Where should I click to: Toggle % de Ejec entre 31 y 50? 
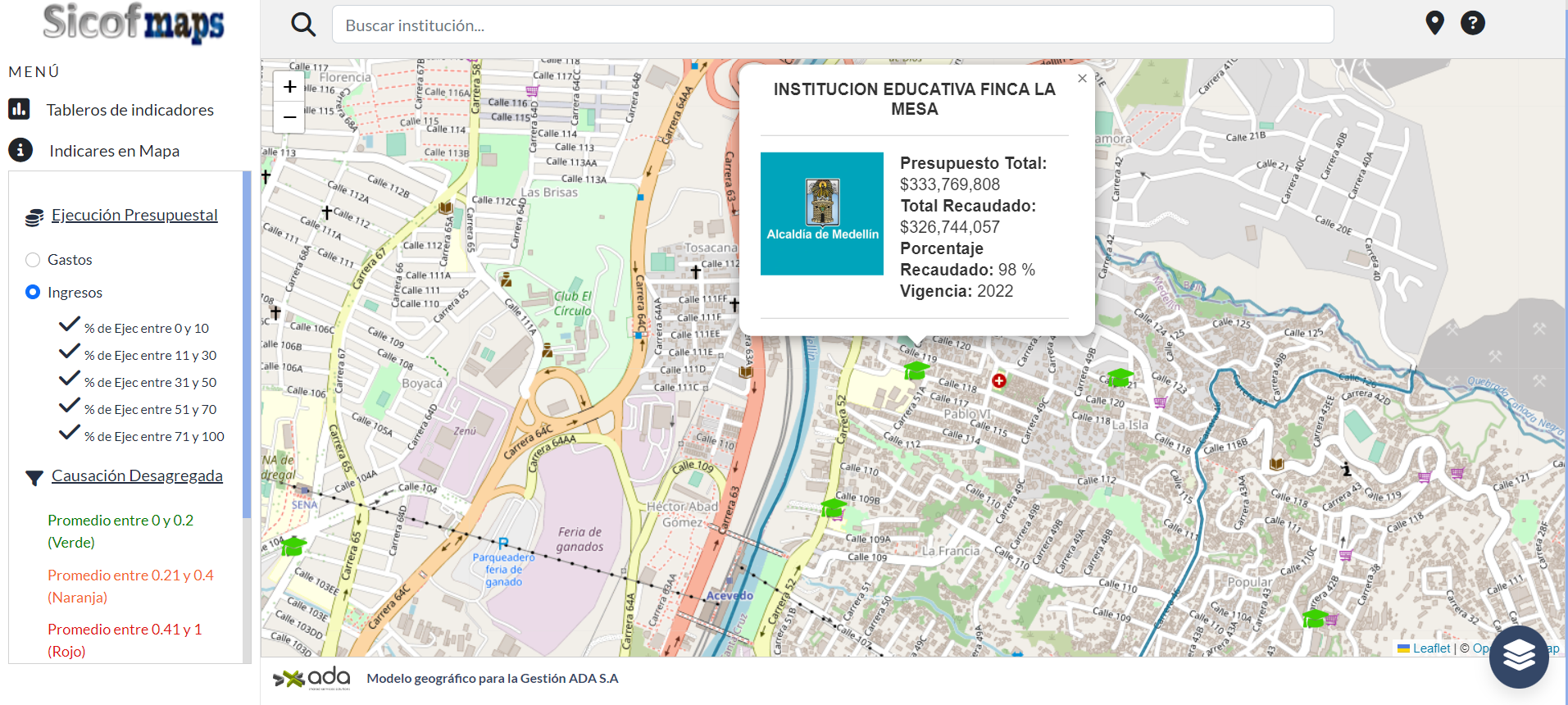pos(70,380)
